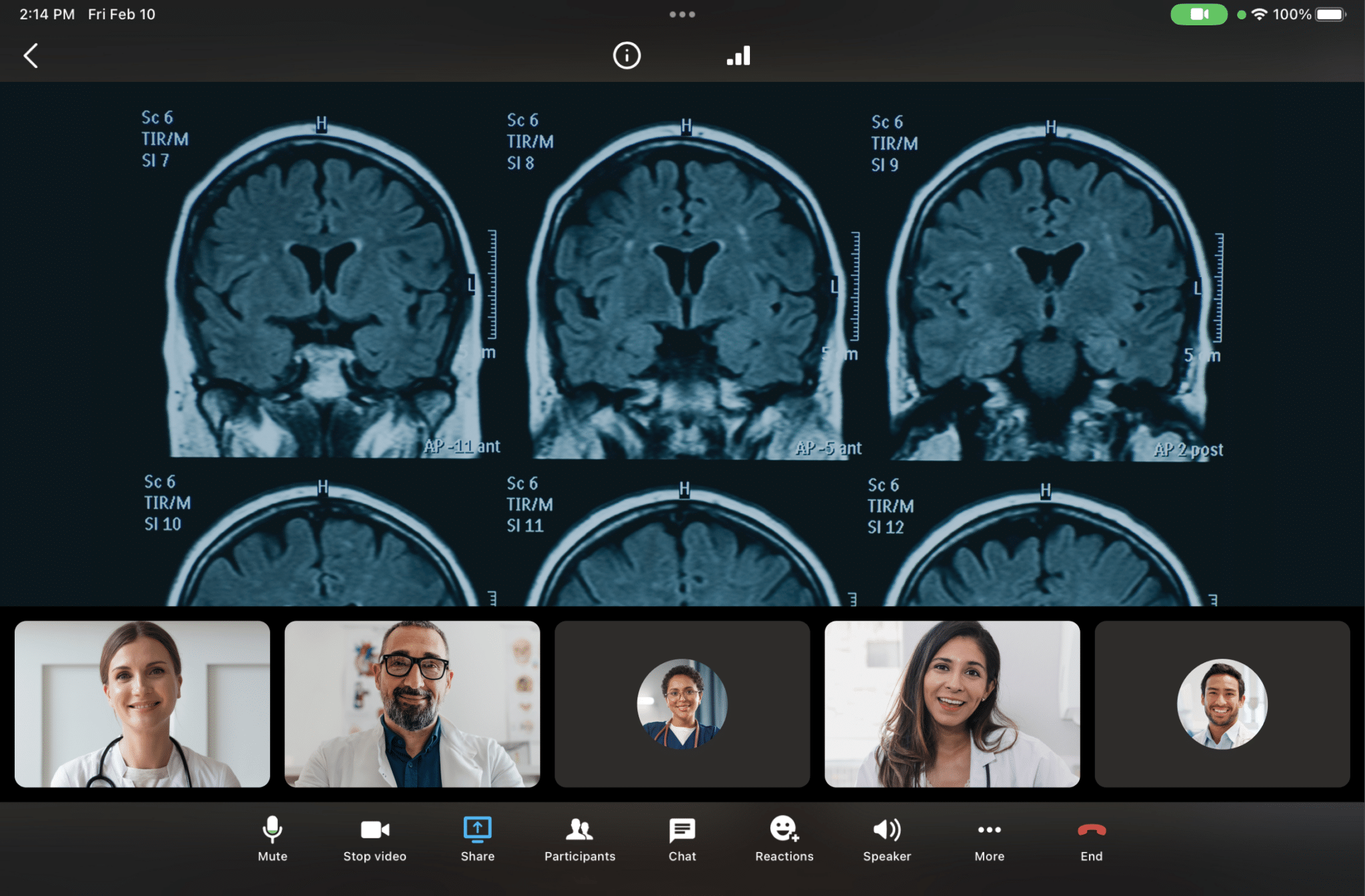View meeting information details

click(x=626, y=56)
